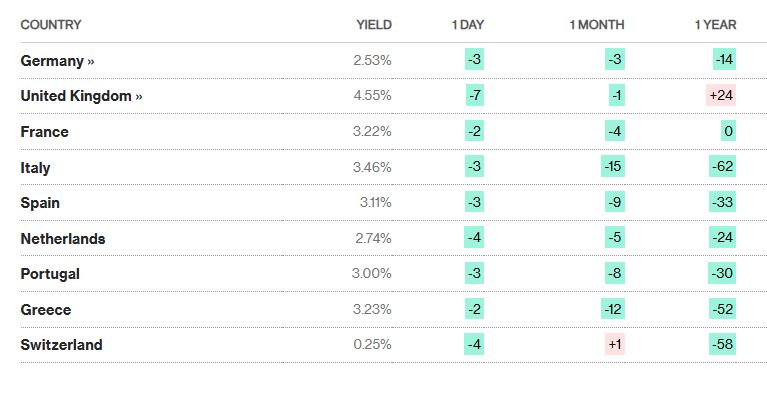
Task: Click the 1 DAY column header
Action: [x=468, y=25]
